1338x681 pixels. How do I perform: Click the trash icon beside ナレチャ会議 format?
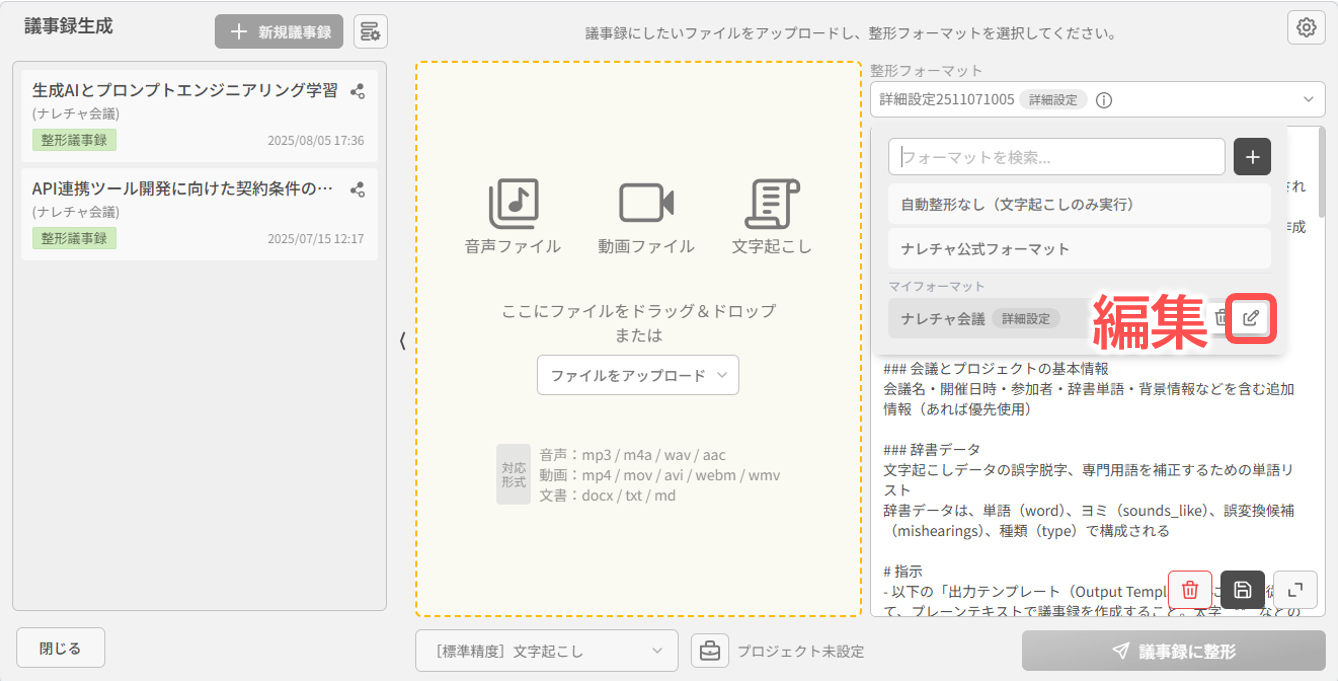[1221, 318]
